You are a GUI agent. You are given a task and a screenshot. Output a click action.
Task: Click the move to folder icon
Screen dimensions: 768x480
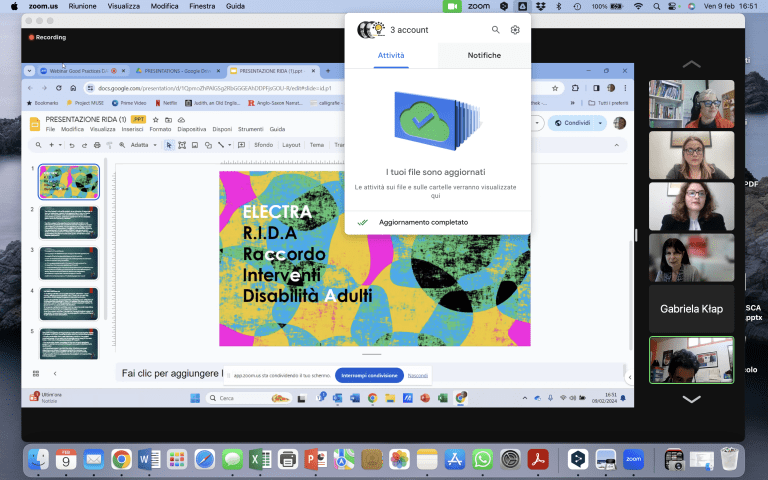[x=168, y=120]
